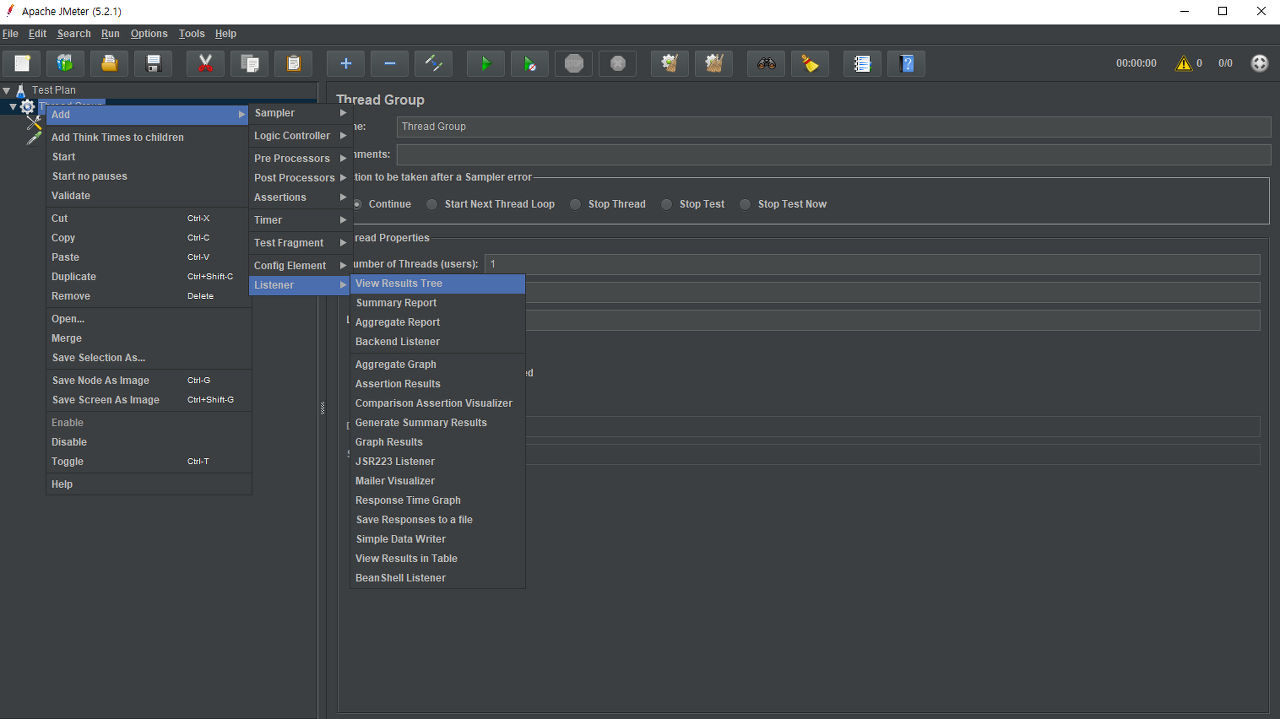
Task: Click the Open file toolbar icon
Action: click(109, 64)
